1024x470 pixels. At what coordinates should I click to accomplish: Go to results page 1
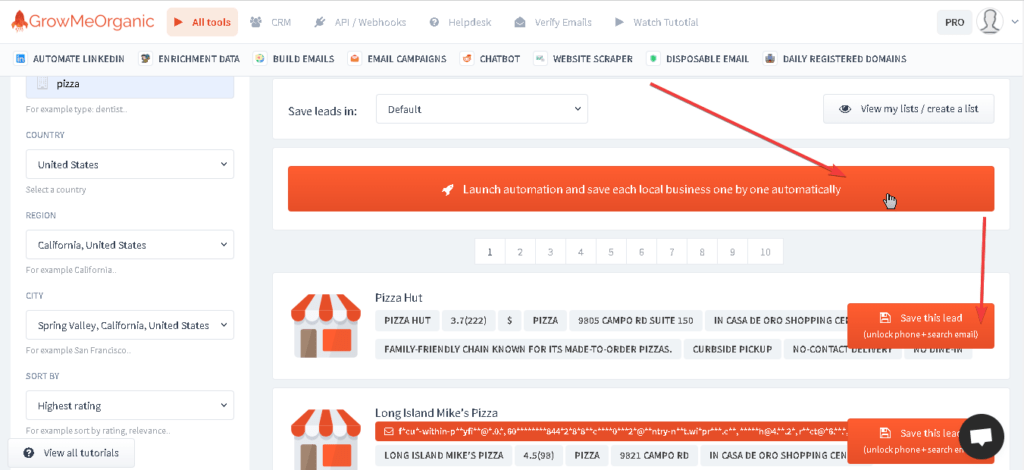tap(490, 251)
